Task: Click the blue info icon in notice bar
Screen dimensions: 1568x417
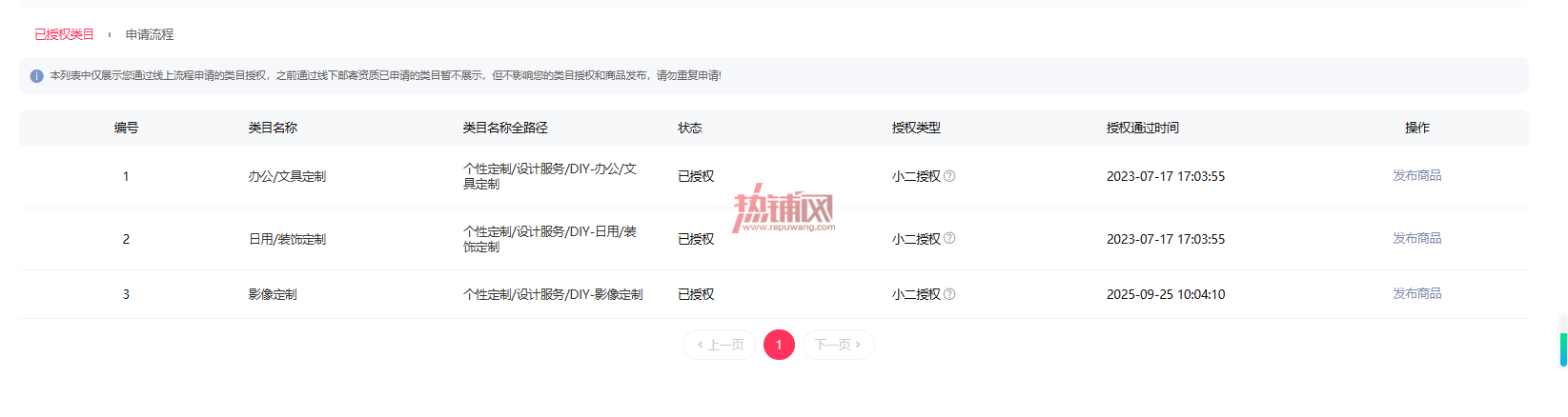Action: (x=36, y=76)
